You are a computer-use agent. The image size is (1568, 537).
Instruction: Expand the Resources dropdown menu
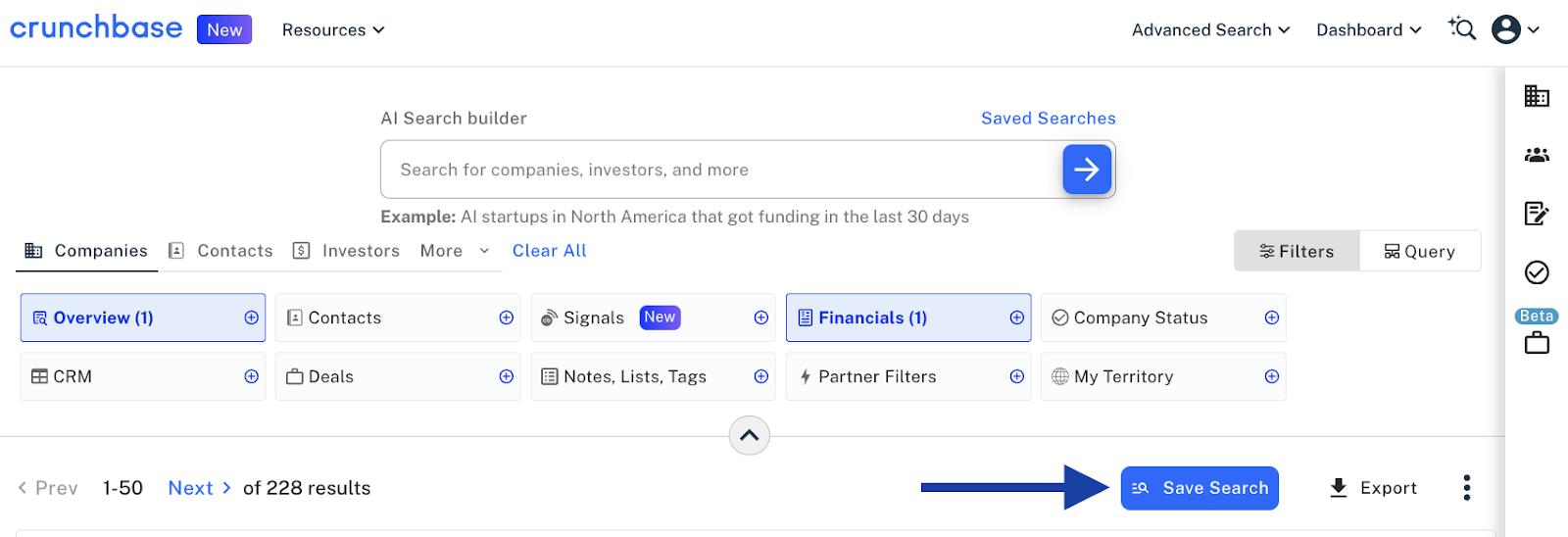point(333,30)
